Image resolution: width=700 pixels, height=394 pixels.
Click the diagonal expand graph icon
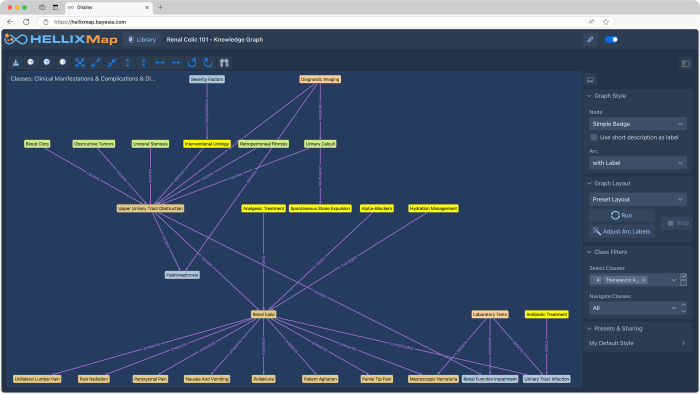click(96, 62)
